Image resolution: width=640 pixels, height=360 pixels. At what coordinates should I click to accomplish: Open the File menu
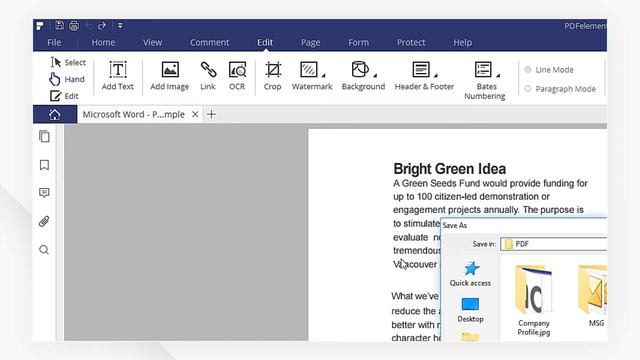pos(54,42)
